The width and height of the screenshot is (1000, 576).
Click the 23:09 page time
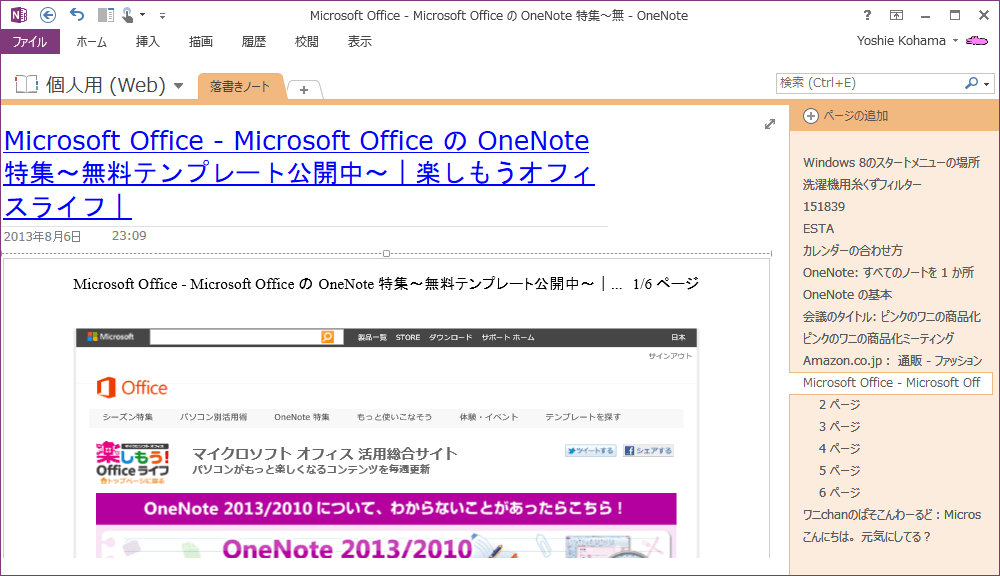129,236
